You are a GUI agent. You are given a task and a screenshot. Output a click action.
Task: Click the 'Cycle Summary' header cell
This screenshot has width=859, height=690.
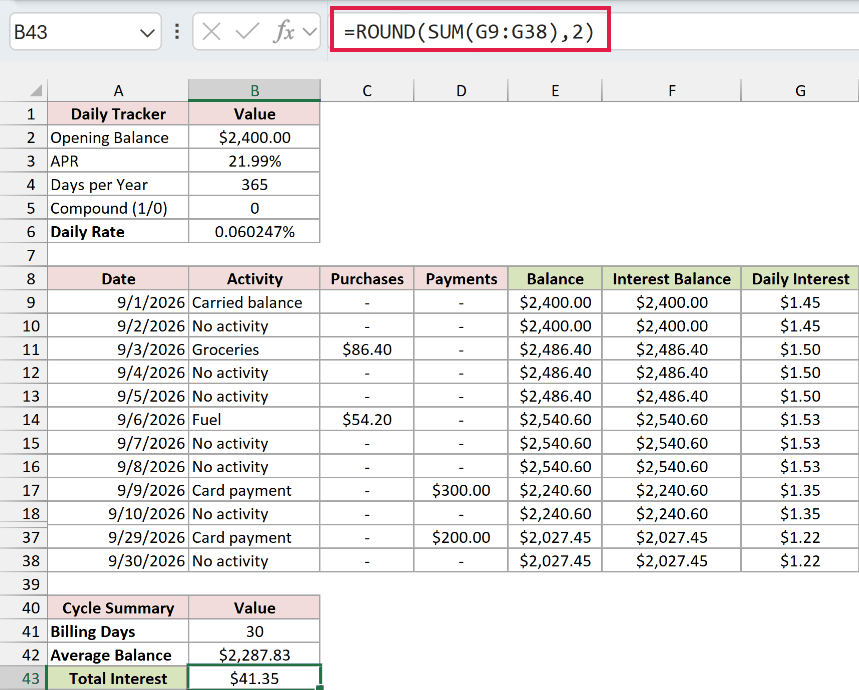pos(118,608)
